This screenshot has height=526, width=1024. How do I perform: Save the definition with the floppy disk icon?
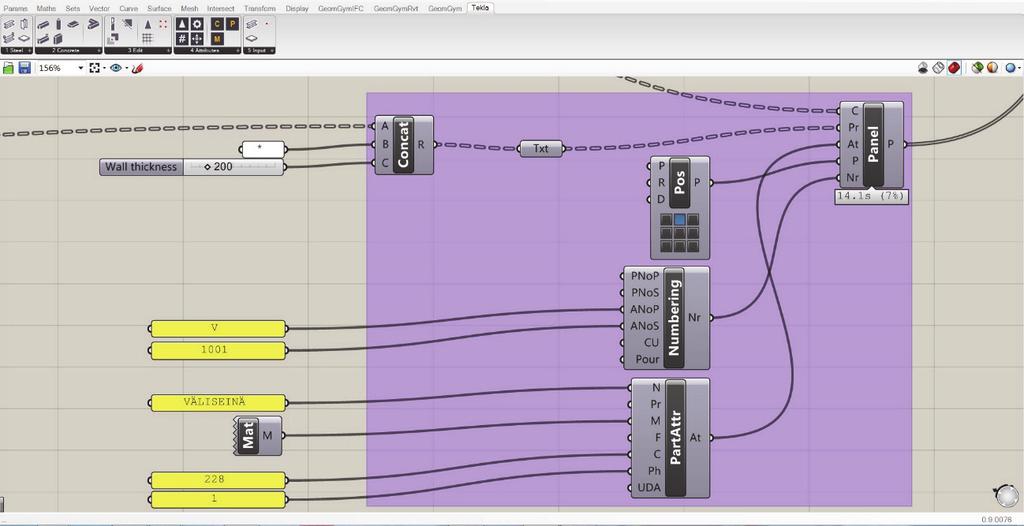[25, 68]
